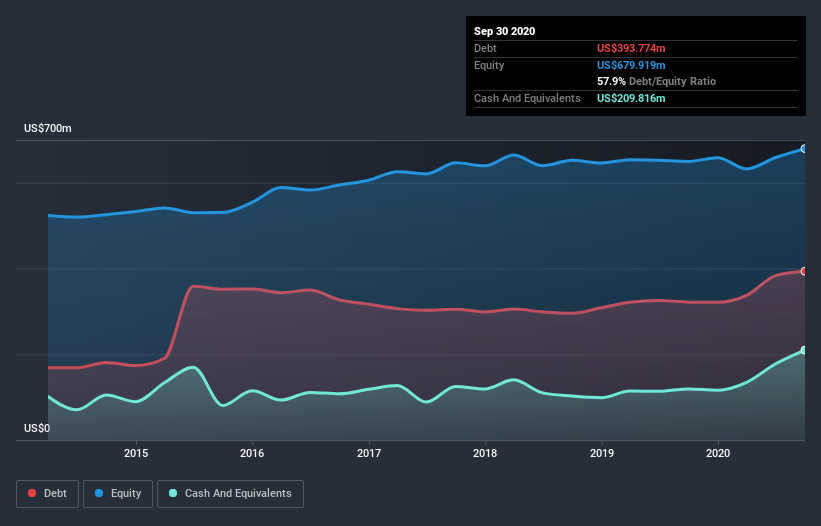821x526 pixels.
Task: Toggle the Debt series legend button
Action: click(47, 494)
